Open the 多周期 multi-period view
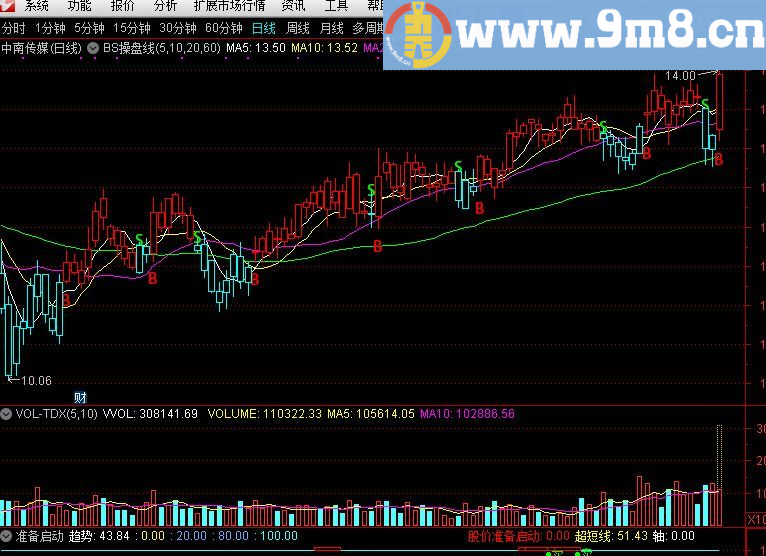Viewport: 766px width, 556px height. coord(368,28)
